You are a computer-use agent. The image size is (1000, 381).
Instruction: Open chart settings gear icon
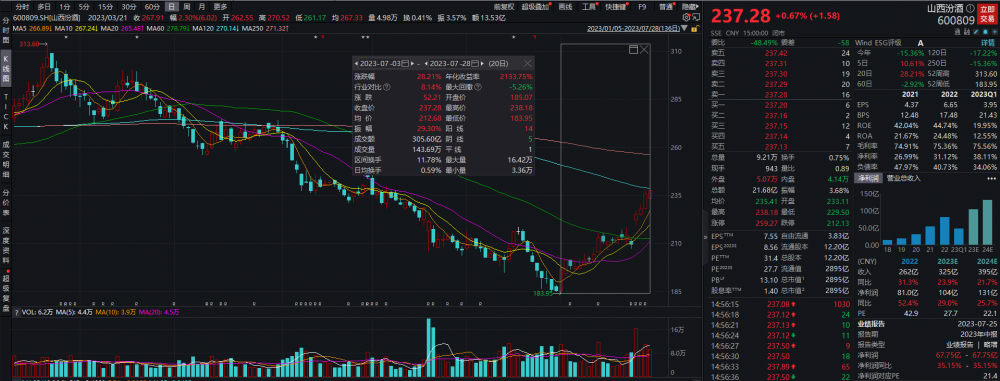point(686,17)
